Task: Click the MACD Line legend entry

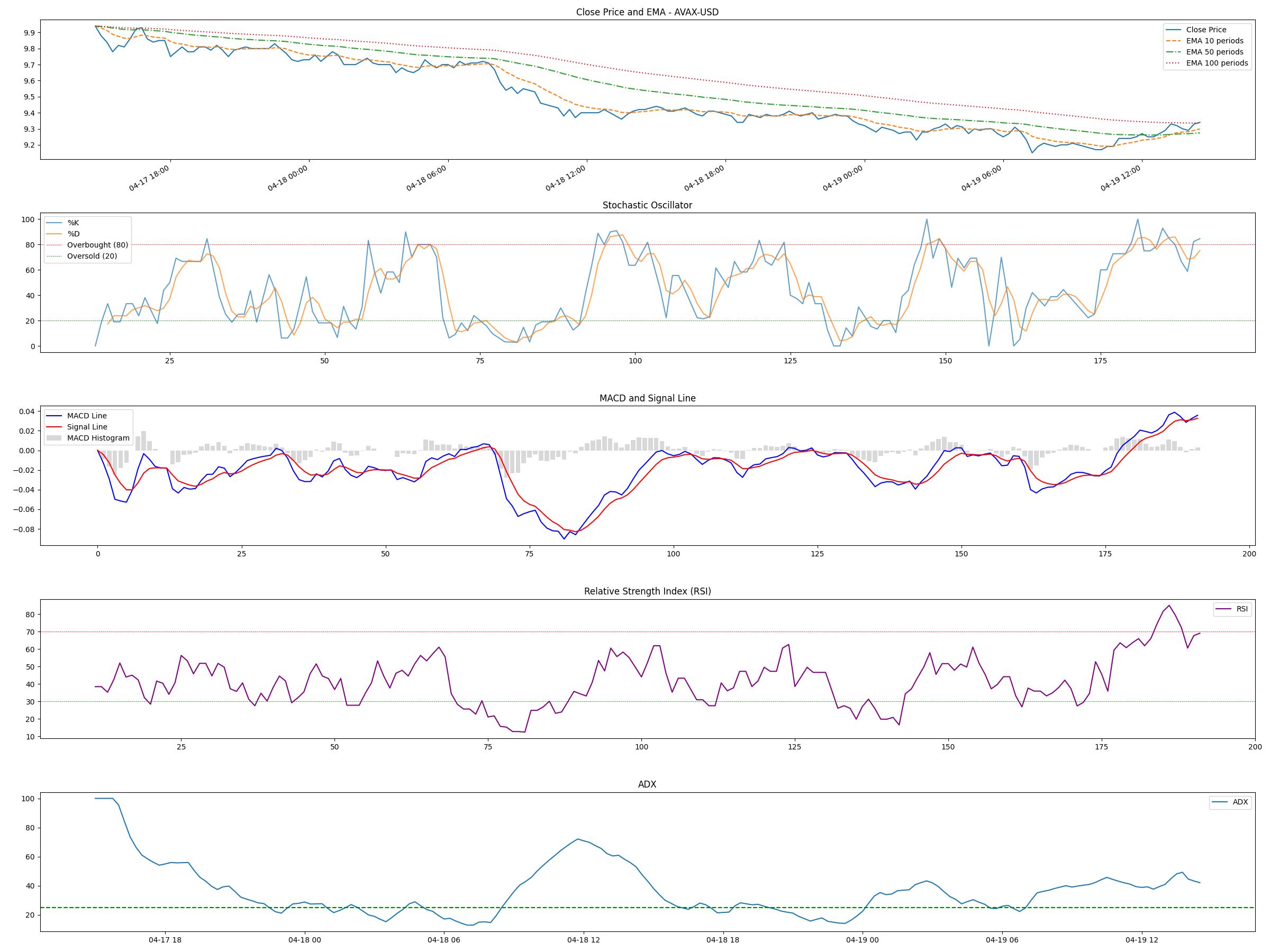Action: pos(86,416)
